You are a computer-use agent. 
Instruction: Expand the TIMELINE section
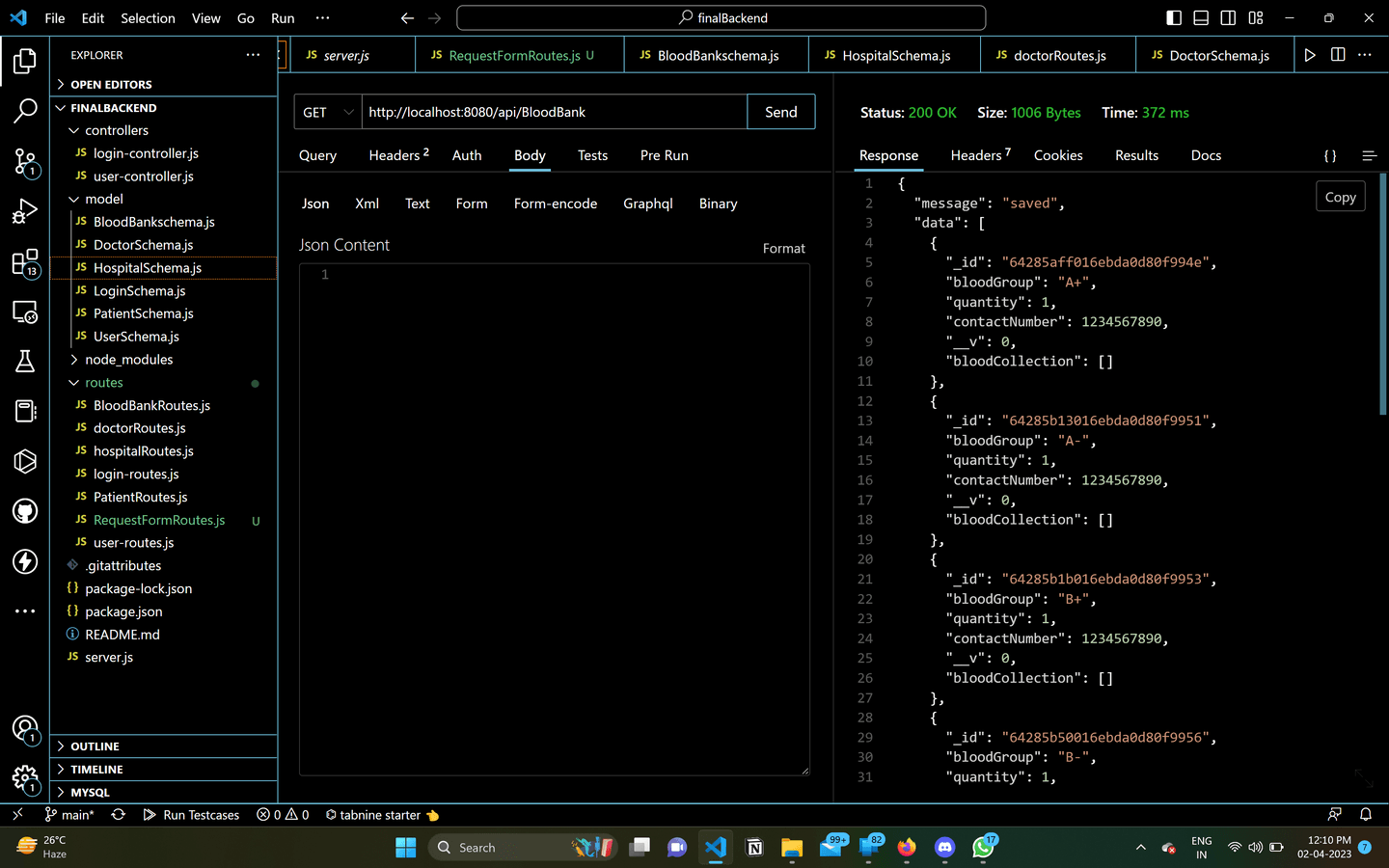(164, 770)
